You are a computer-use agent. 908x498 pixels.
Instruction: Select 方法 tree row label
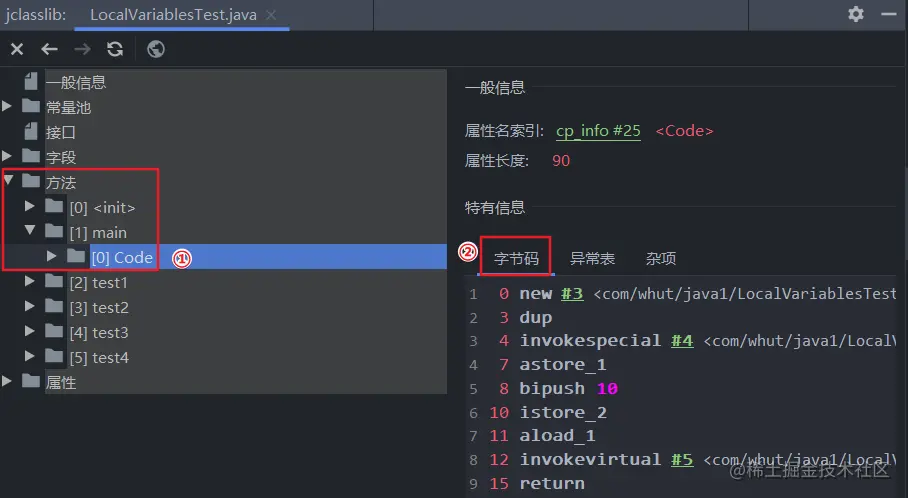pos(61,182)
